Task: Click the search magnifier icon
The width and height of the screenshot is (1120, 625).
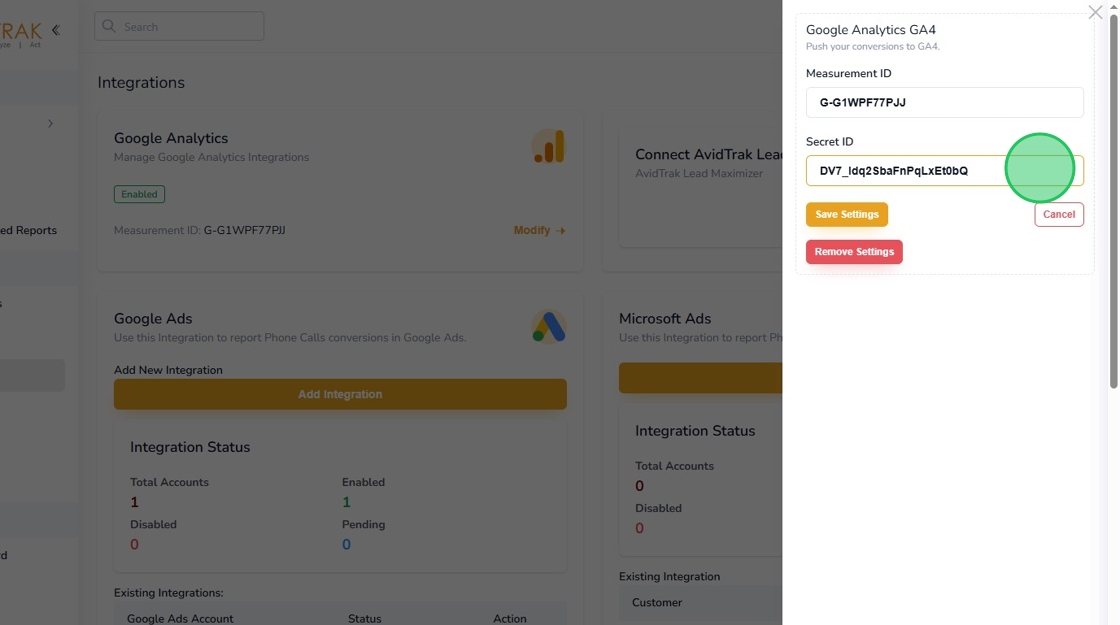Action: [109, 26]
